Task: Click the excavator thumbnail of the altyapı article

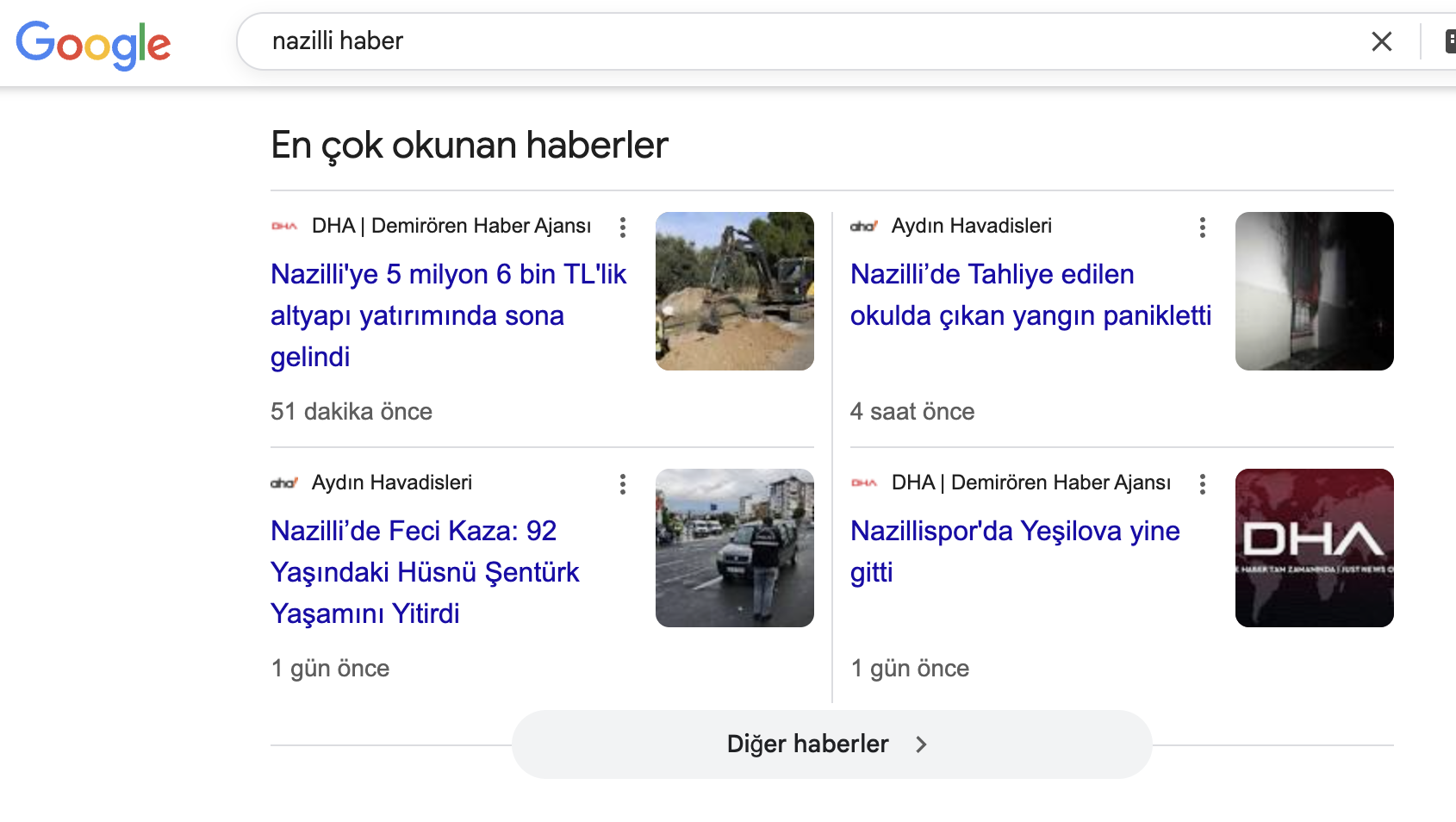Action: point(735,291)
